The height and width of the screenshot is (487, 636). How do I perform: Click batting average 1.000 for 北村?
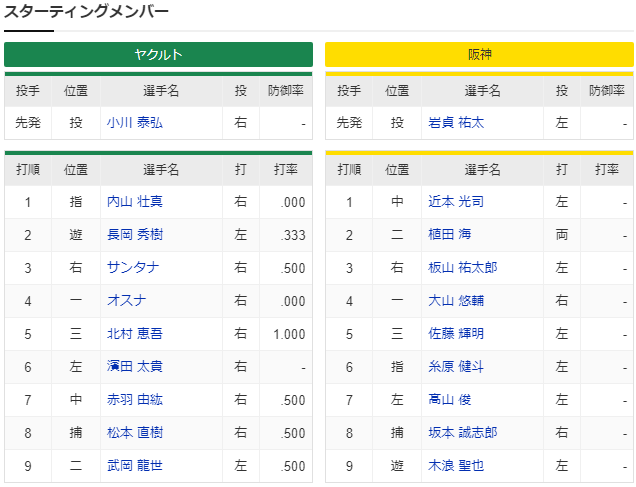(289, 334)
